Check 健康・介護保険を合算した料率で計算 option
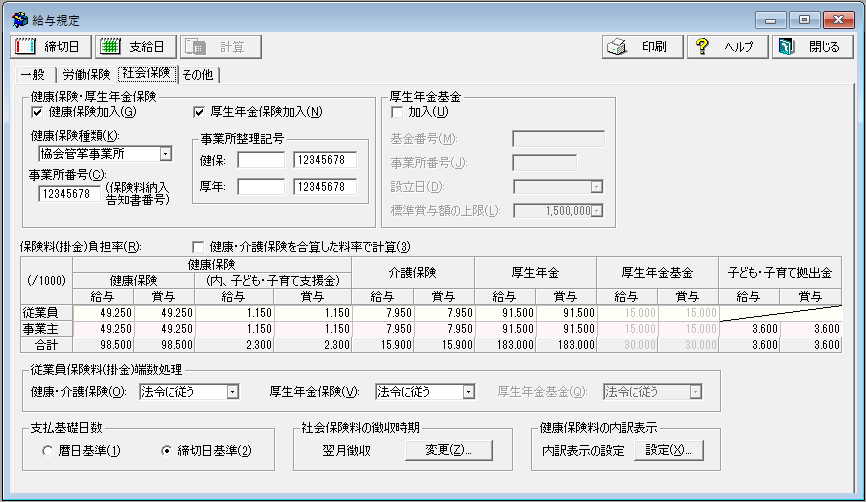 tap(197, 247)
